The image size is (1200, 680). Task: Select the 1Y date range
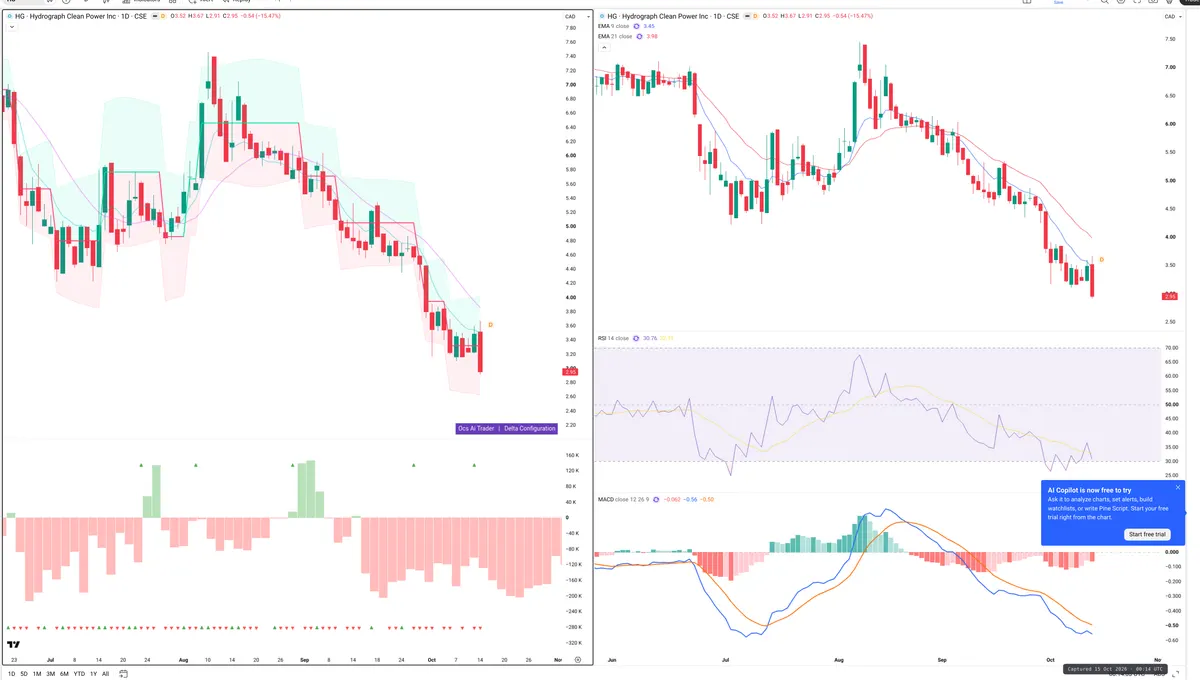click(x=93, y=674)
